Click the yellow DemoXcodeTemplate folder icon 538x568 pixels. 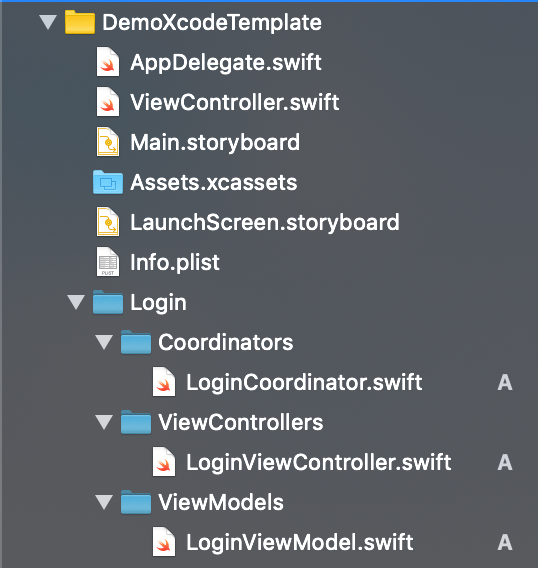[x=80, y=22]
